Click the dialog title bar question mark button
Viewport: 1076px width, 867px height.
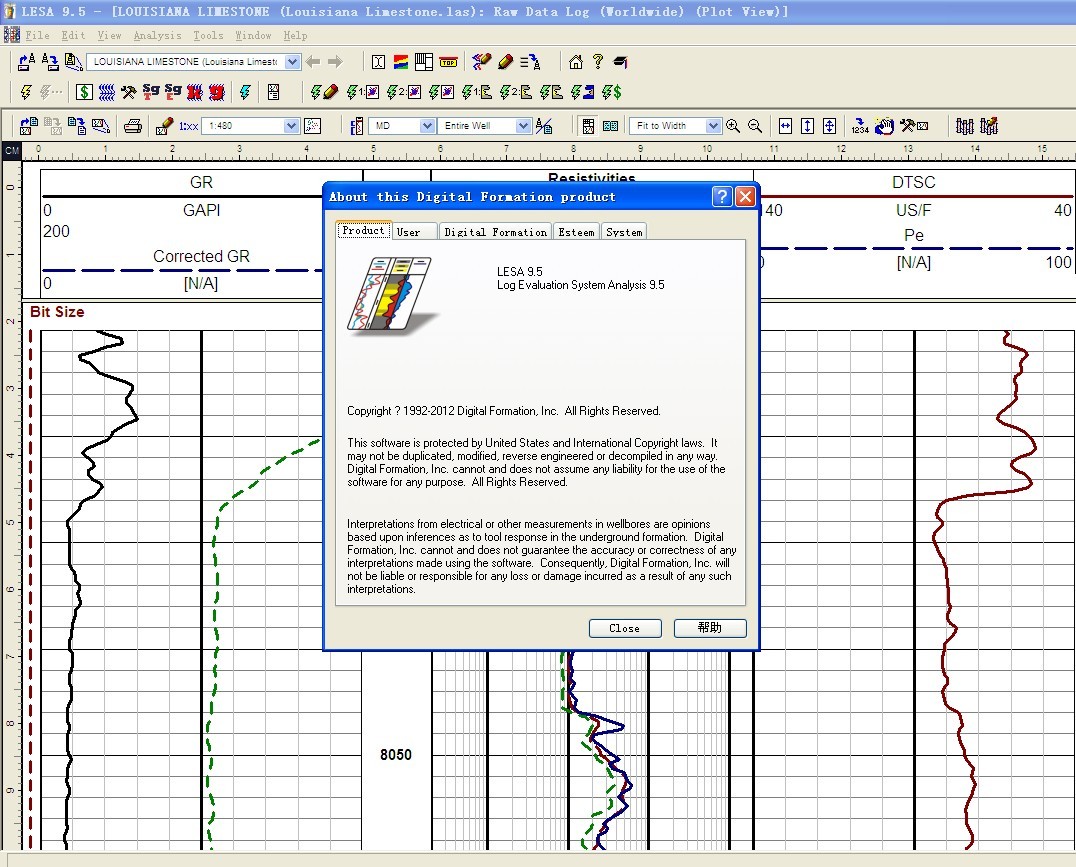(x=722, y=197)
